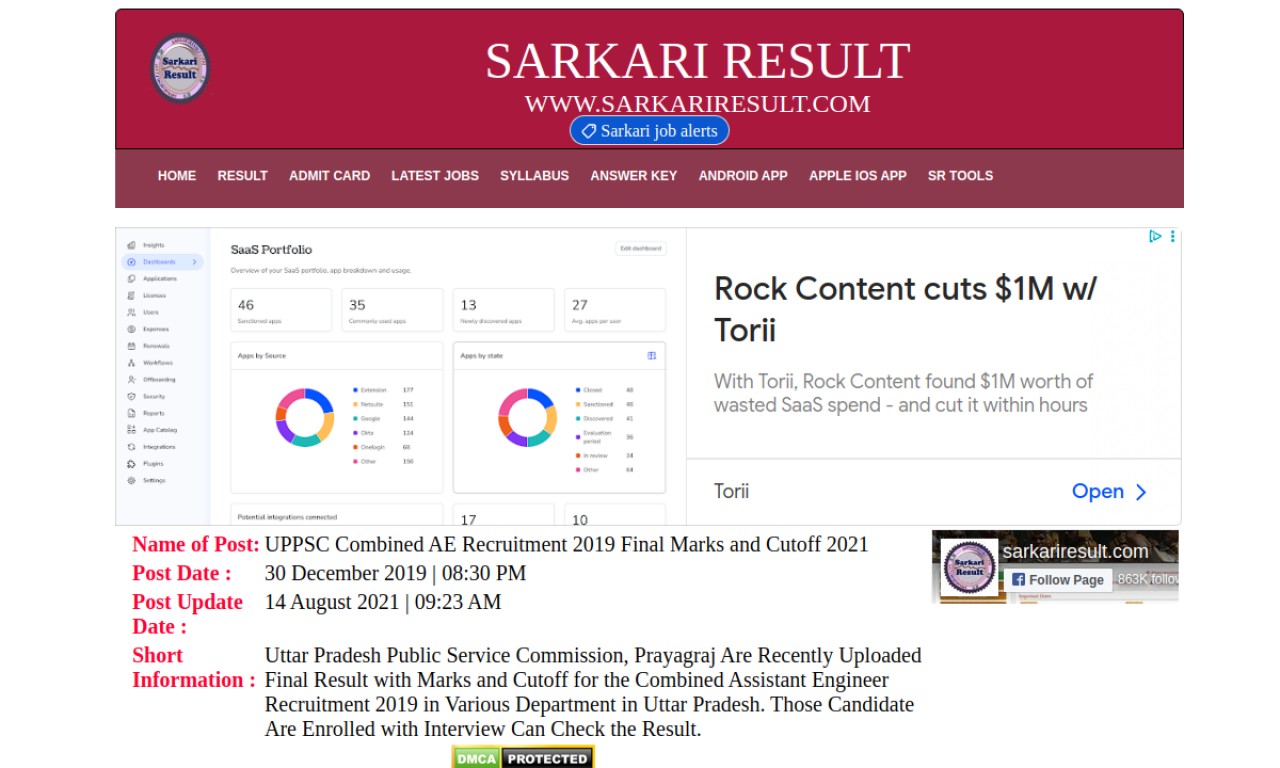
Task: Click the Sarkari Result logo in the Facebook widget
Action: pyautogui.click(x=969, y=567)
